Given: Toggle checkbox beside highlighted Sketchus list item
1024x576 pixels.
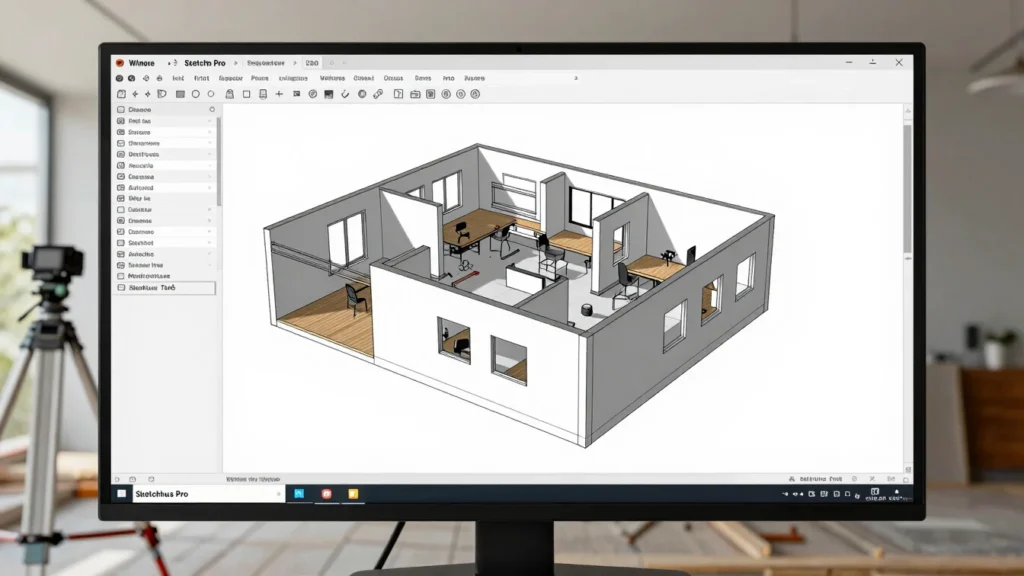Looking at the screenshot, I should point(121,287).
